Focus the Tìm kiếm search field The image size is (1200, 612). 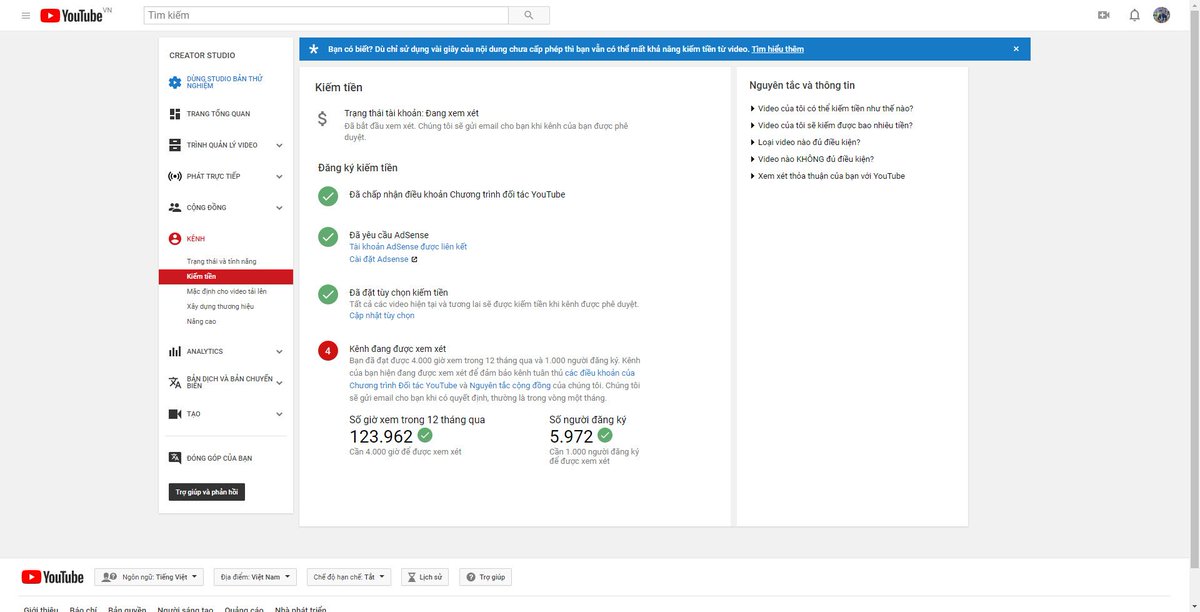coord(326,15)
